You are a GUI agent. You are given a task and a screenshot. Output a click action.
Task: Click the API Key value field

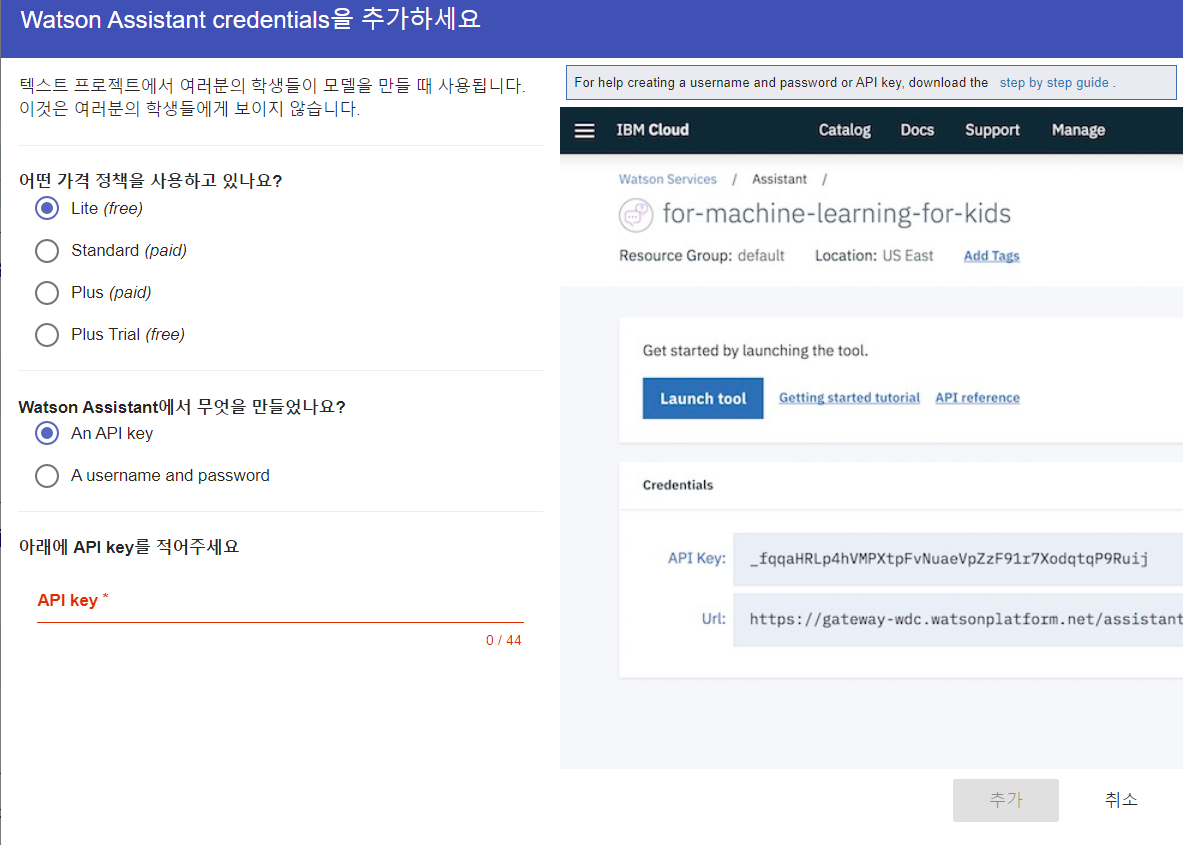(958, 559)
